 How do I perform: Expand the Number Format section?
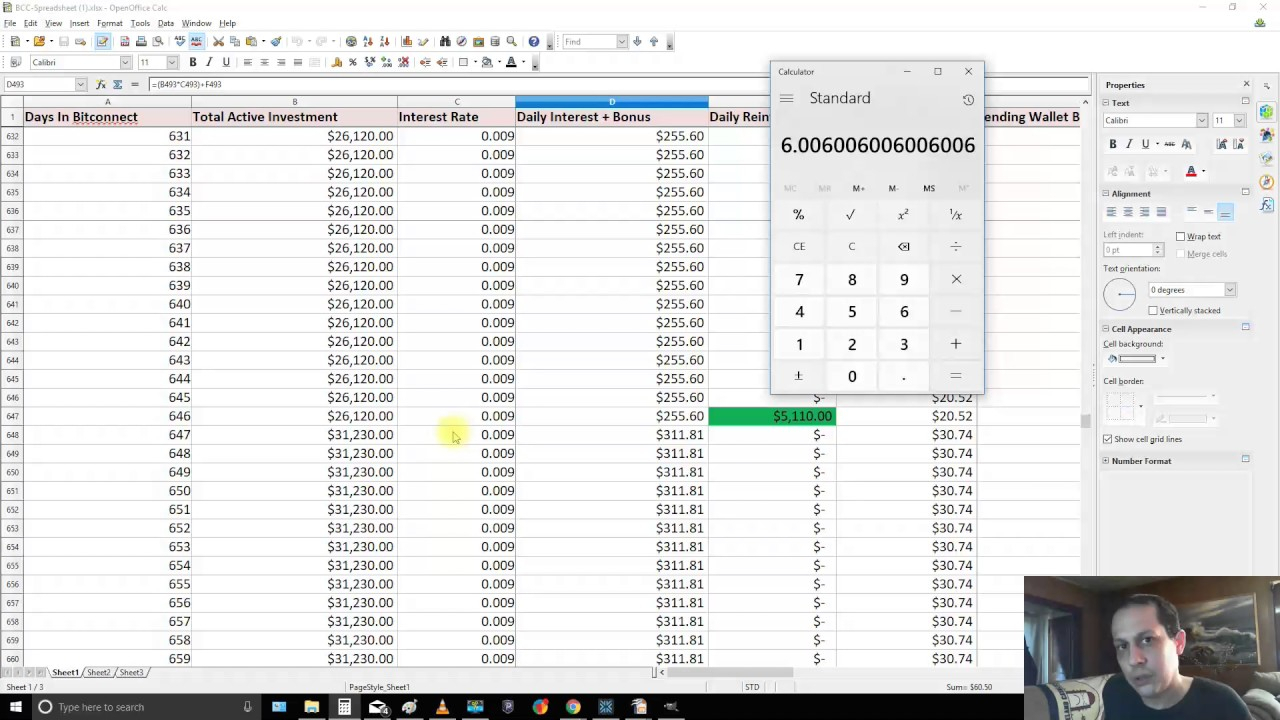[x=1106, y=461]
